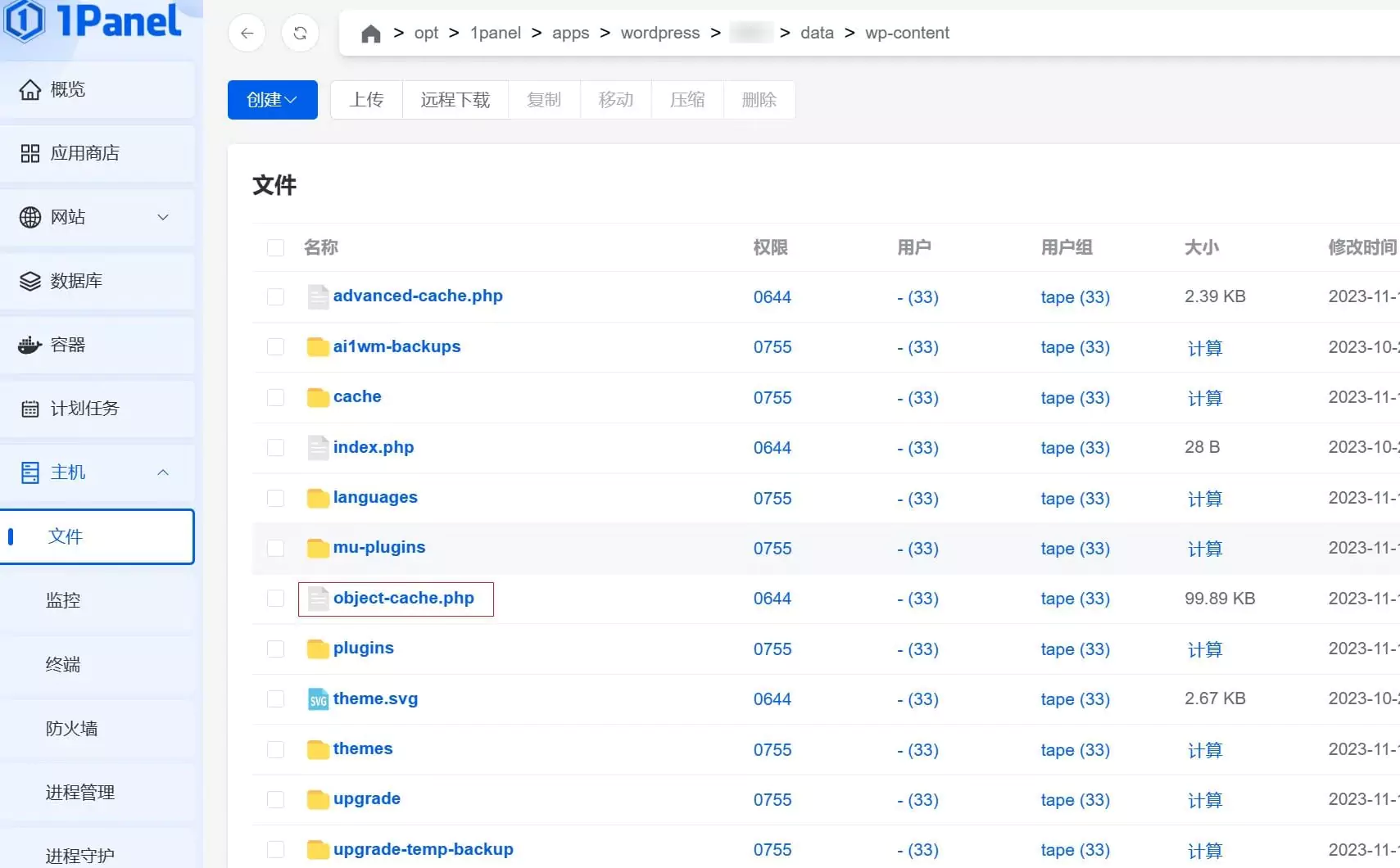Switch to the 监控 monitoring section
Screen dimensions: 1400x868
[x=62, y=600]
